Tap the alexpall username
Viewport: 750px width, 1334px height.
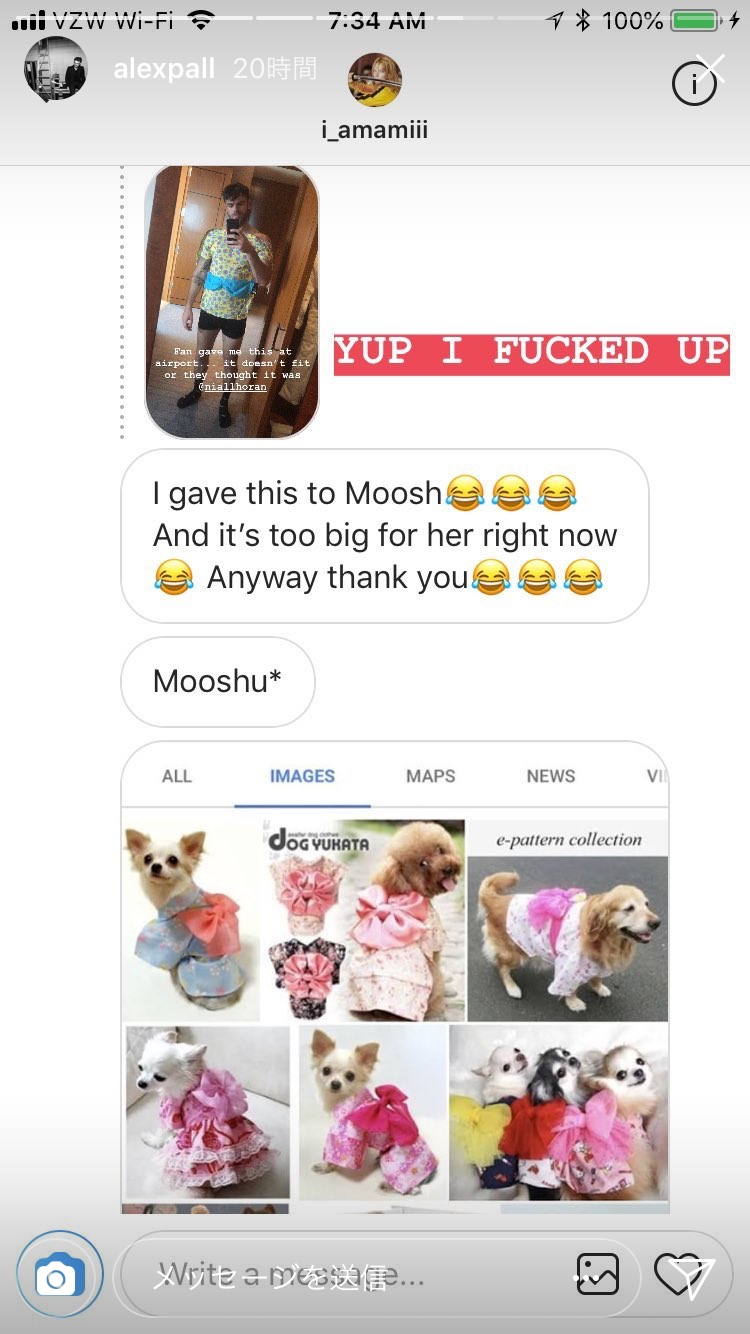point(164,69)
